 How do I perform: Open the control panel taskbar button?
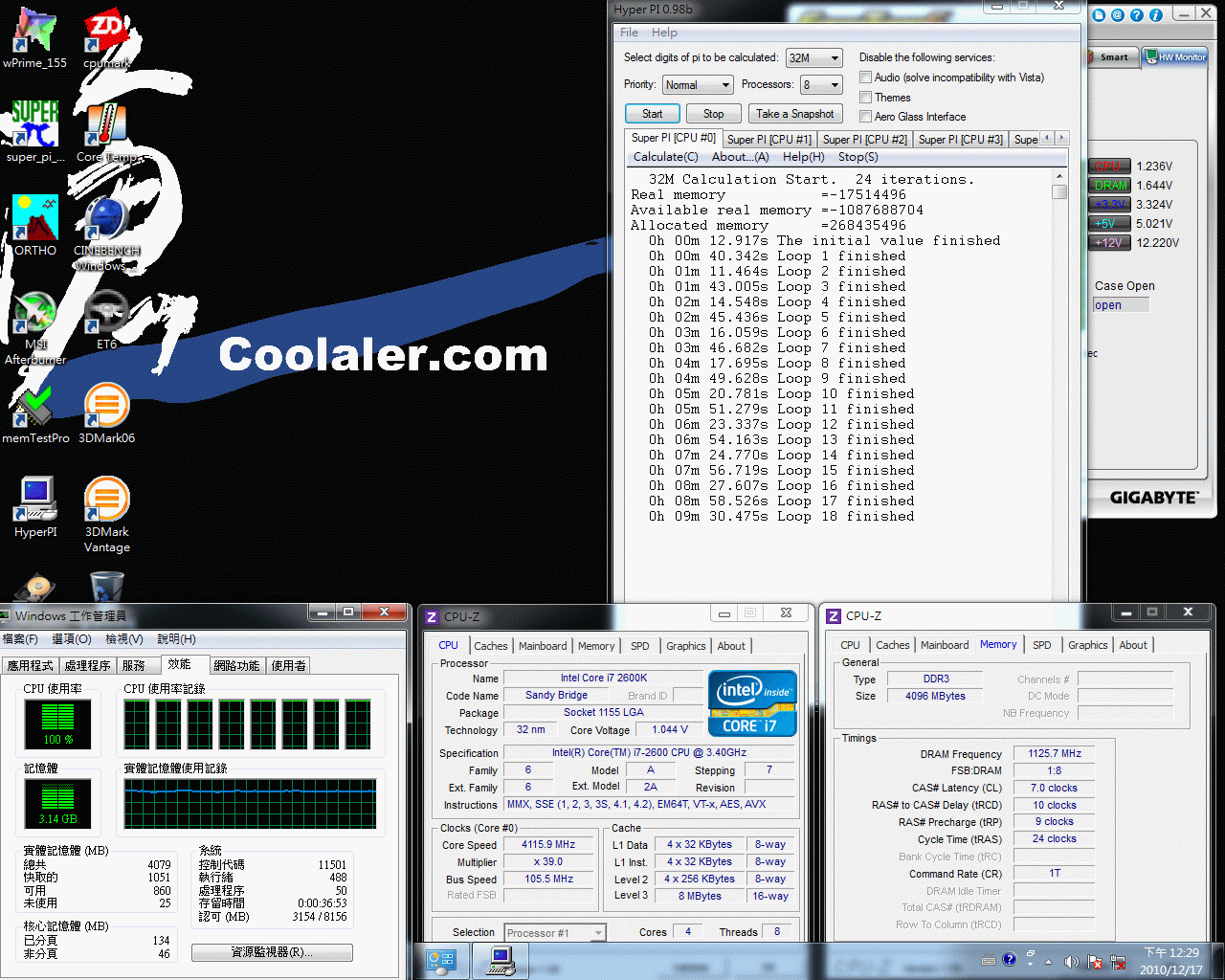441,960
